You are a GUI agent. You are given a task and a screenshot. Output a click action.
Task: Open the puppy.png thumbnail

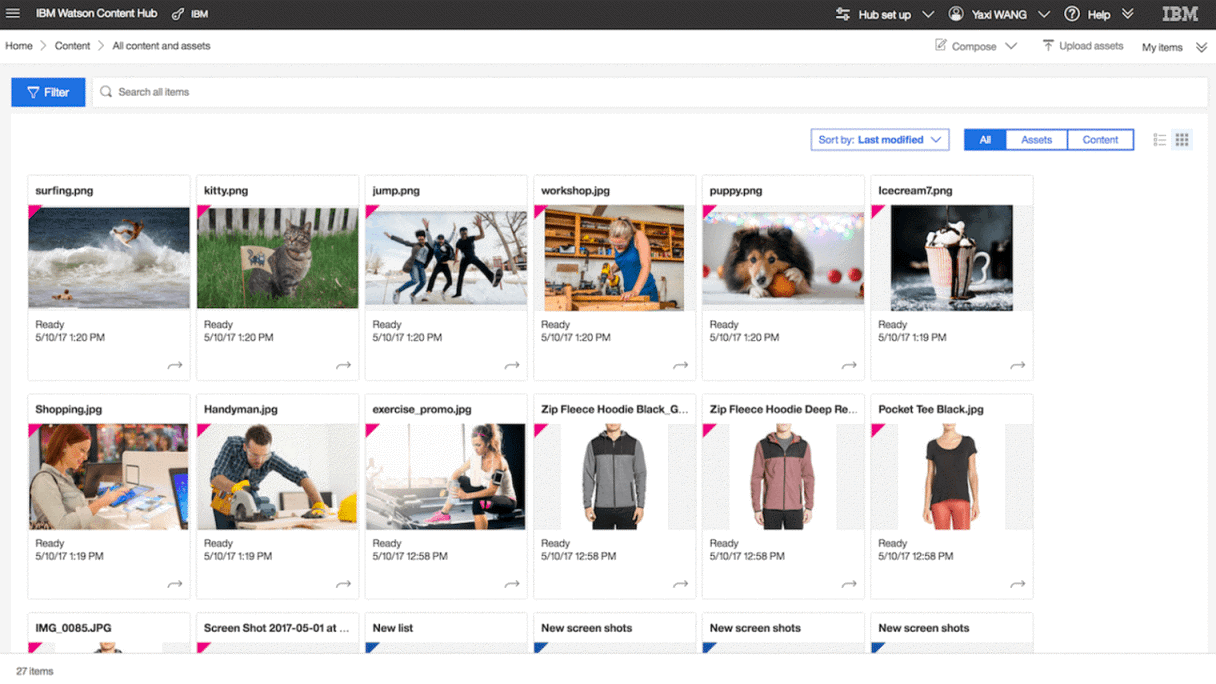click(782, 257)
